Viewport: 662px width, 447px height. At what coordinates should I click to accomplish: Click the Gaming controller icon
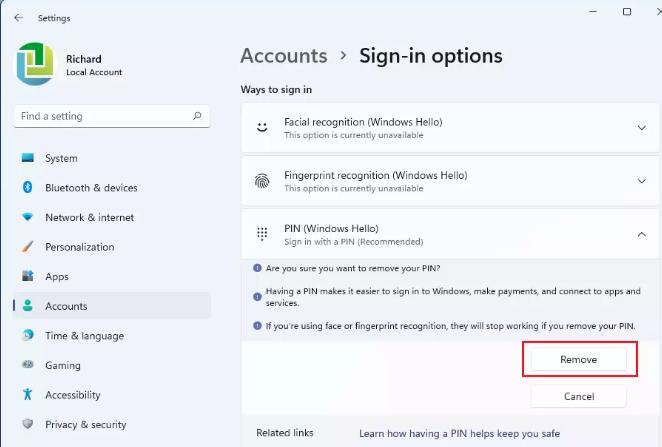point(27,366)
